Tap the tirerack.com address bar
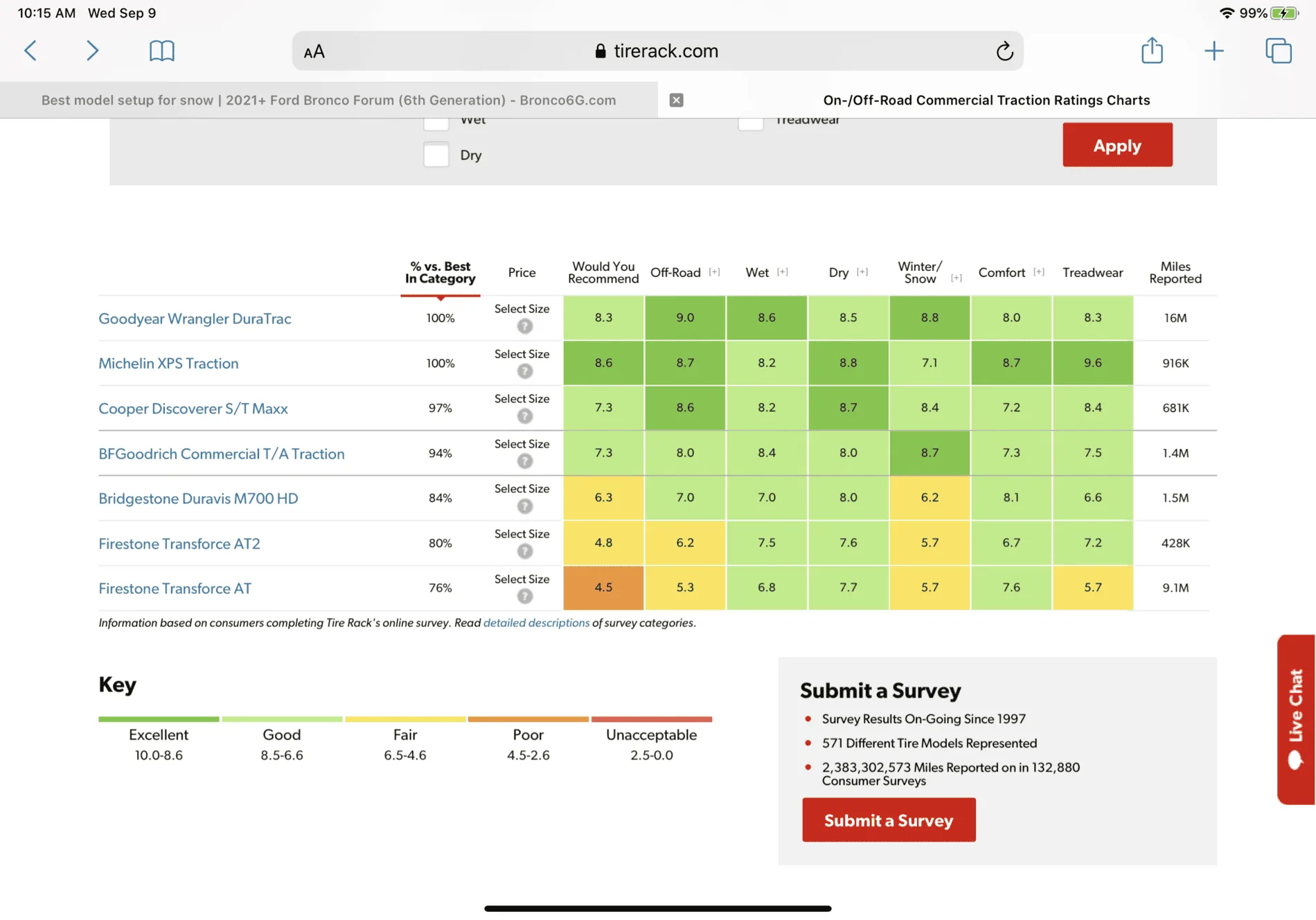Viewport: 1316px width, 920px height. click(657, 51)
